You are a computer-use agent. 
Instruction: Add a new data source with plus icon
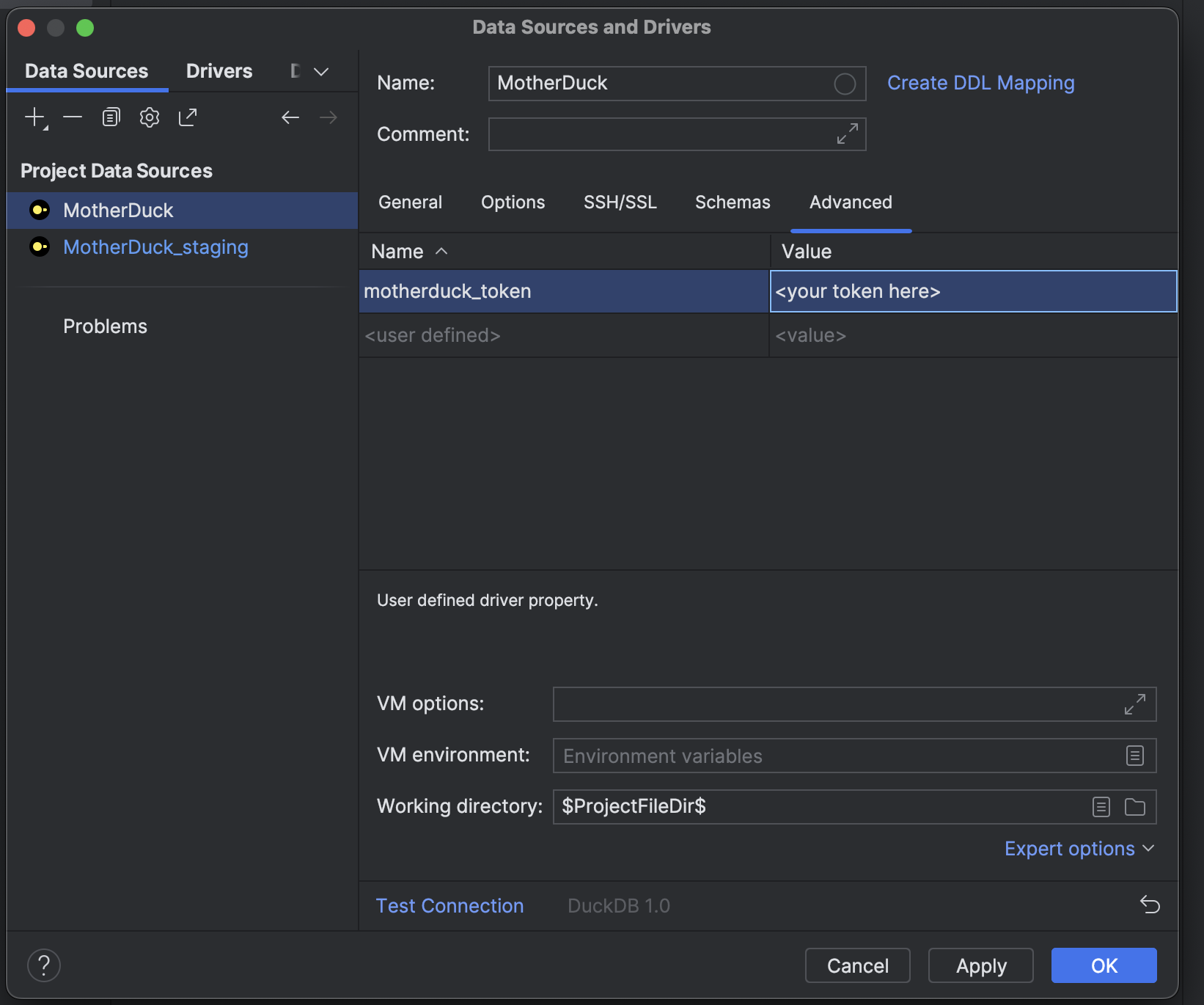pyautogui.click(x=36, y=117)
